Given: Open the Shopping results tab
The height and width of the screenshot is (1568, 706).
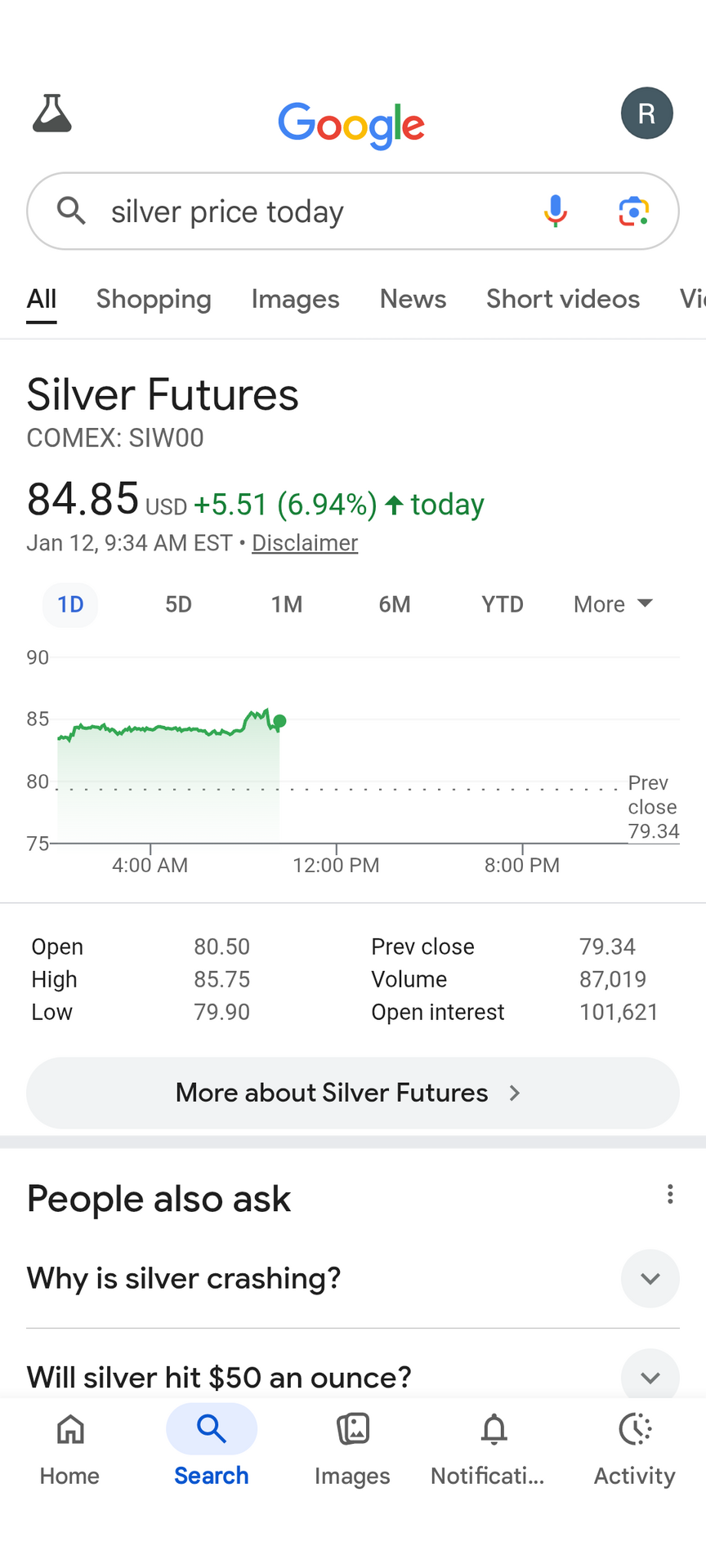Looking at the screenshot, I should click(x=154, y=299).
